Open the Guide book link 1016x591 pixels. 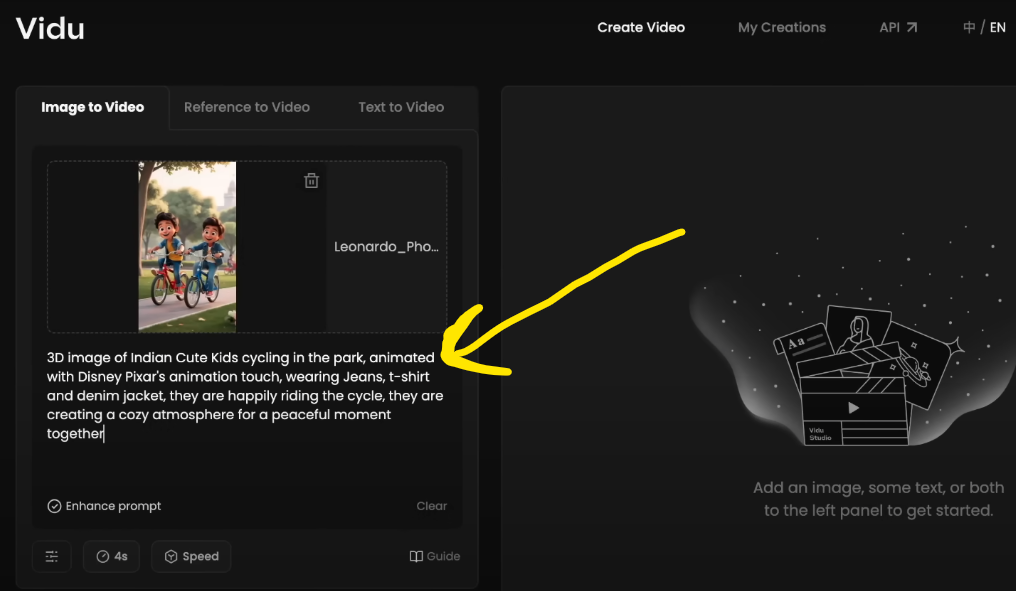point(435,556)
